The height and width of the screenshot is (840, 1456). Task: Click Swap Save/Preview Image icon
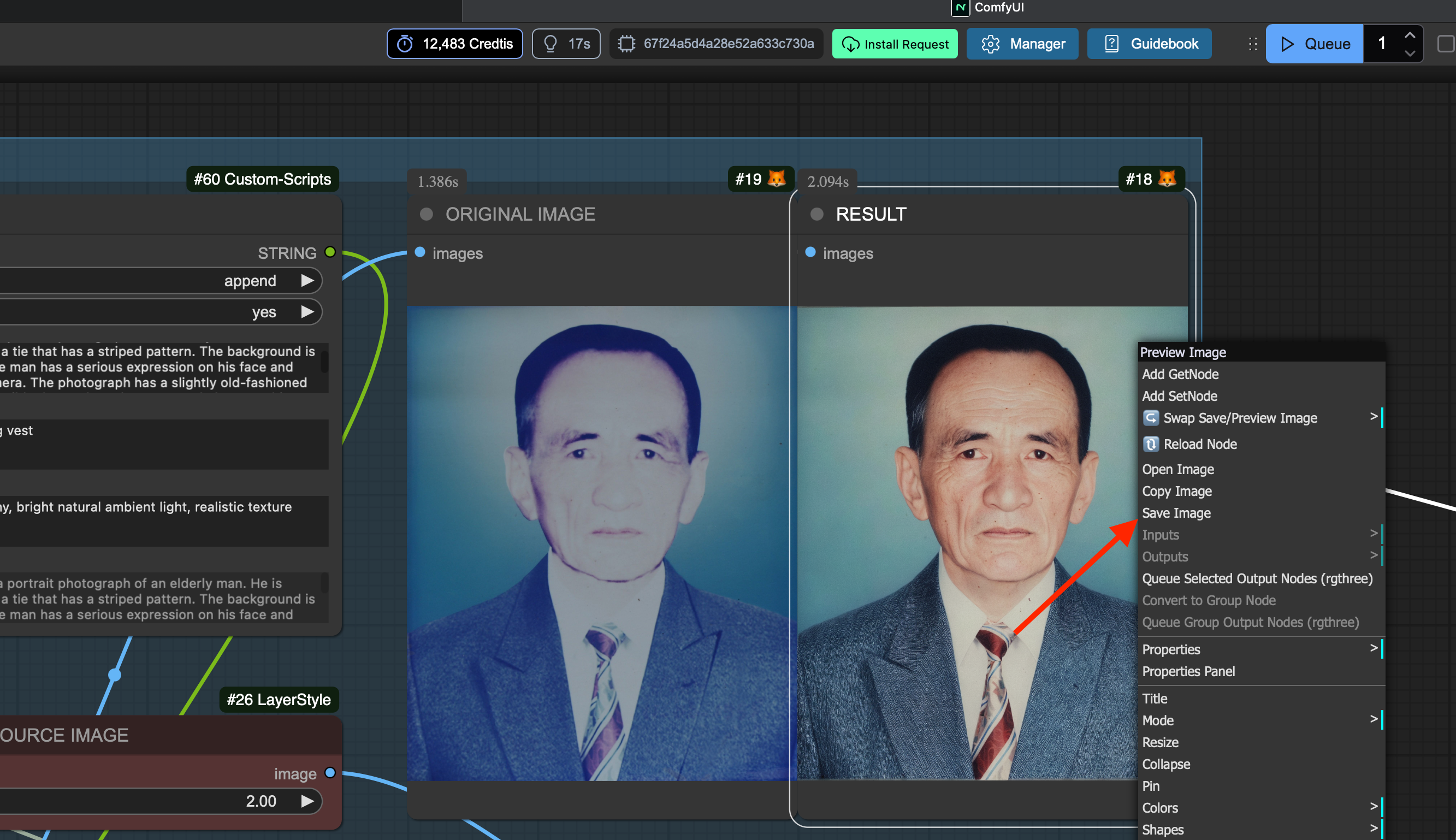(1150, 418)
